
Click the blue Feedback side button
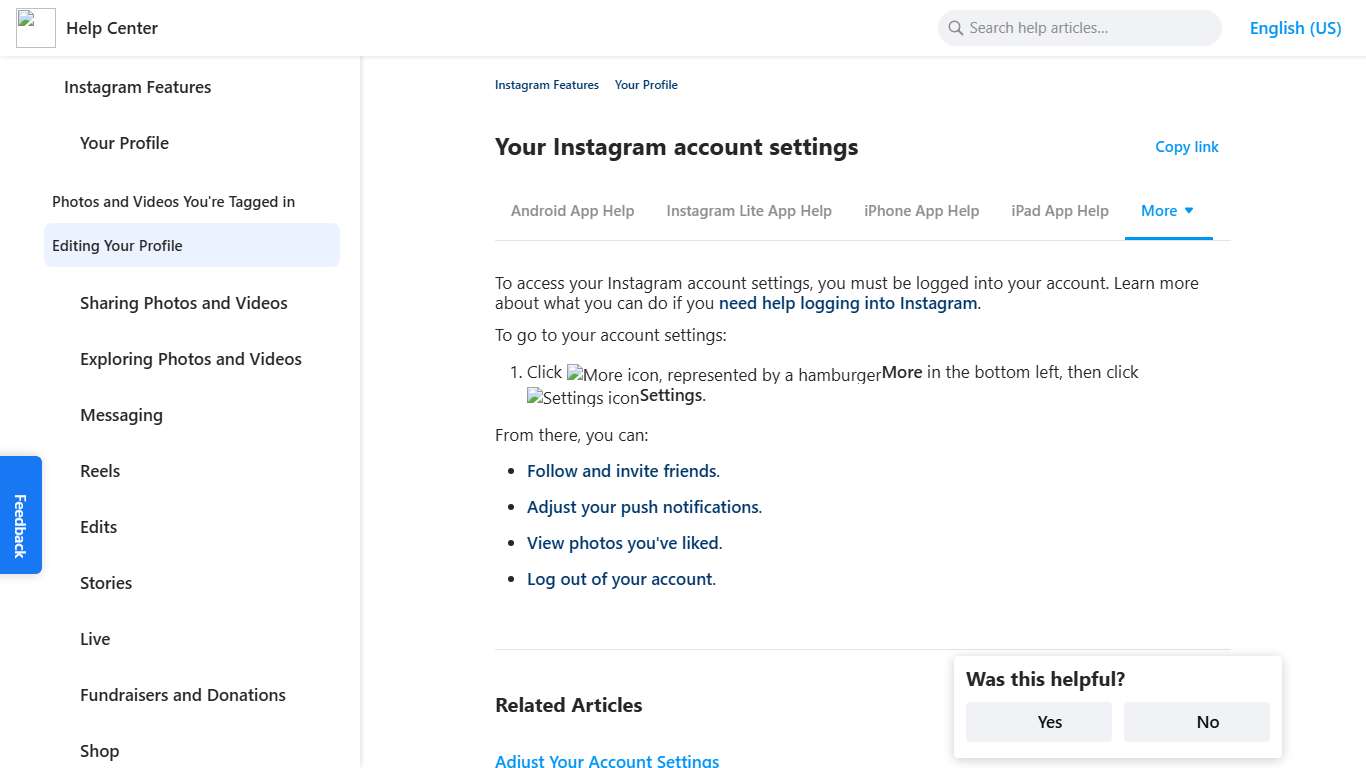(20, 514)
